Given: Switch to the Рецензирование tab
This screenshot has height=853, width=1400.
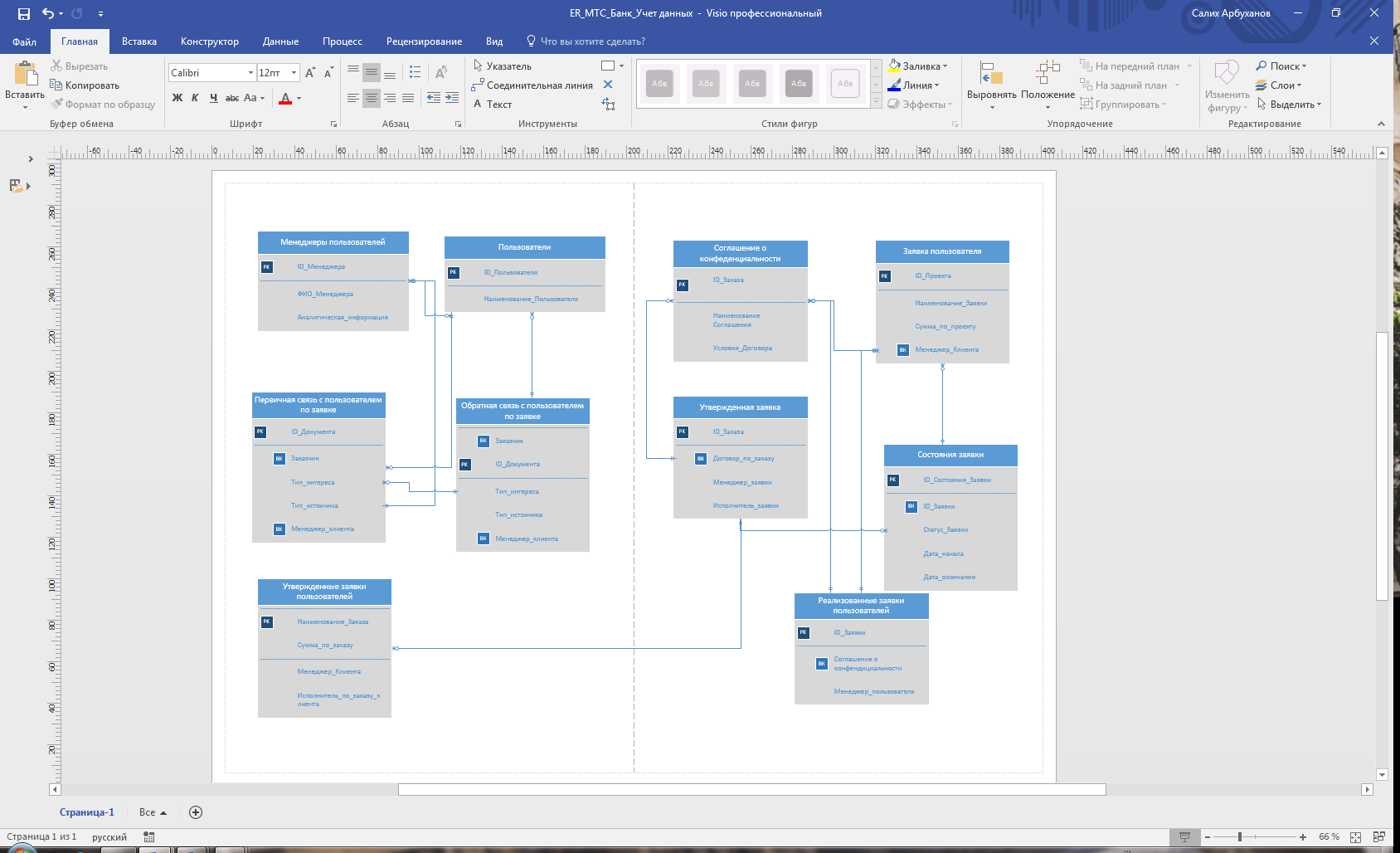Looking at the screenshot, I should point(425,41).
